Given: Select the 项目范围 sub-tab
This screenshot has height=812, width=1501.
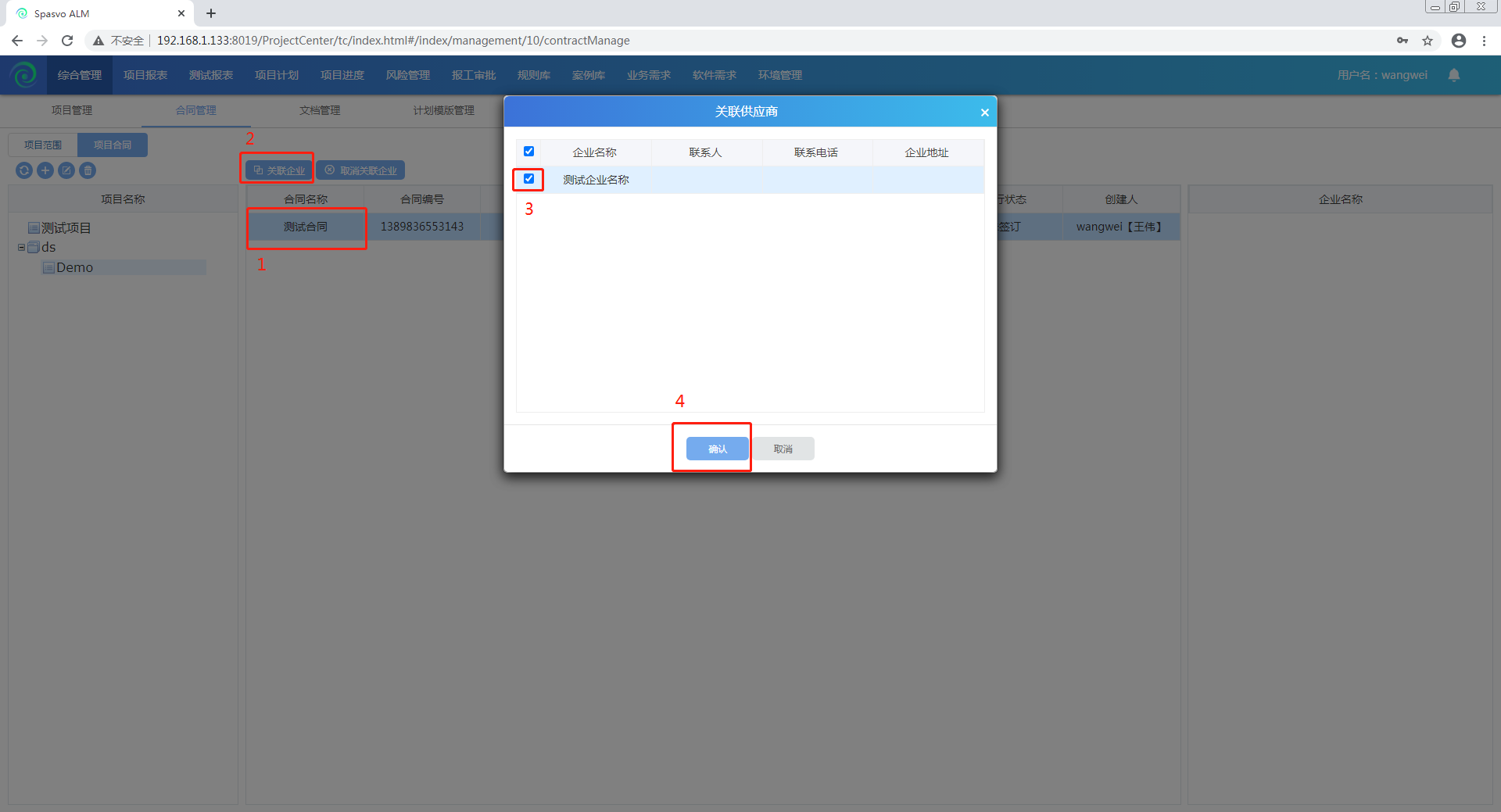Looking at the screenshot, I should 43,145.
